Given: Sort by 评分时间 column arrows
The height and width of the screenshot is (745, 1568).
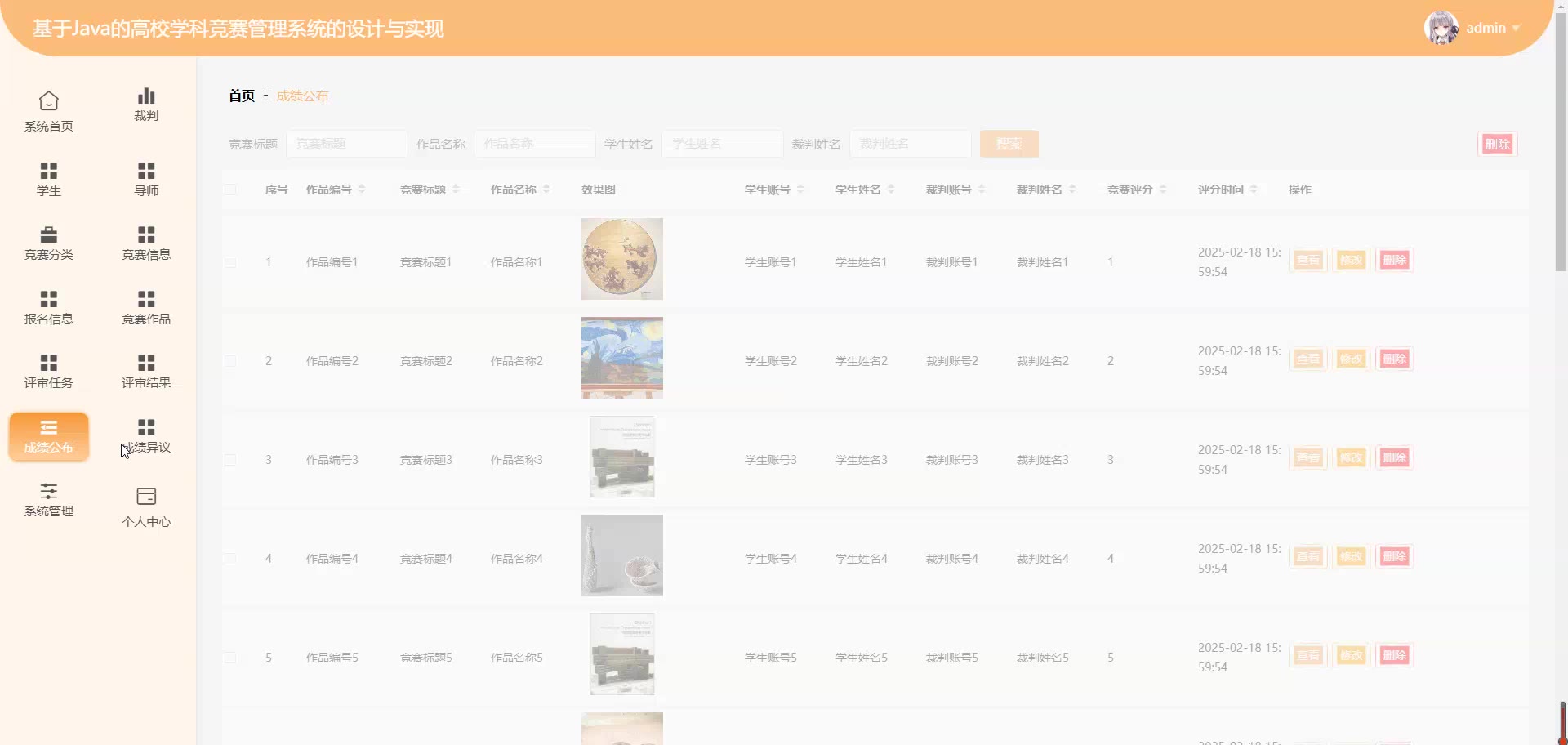Looking at the screenshot, I should pos(1254,190).
